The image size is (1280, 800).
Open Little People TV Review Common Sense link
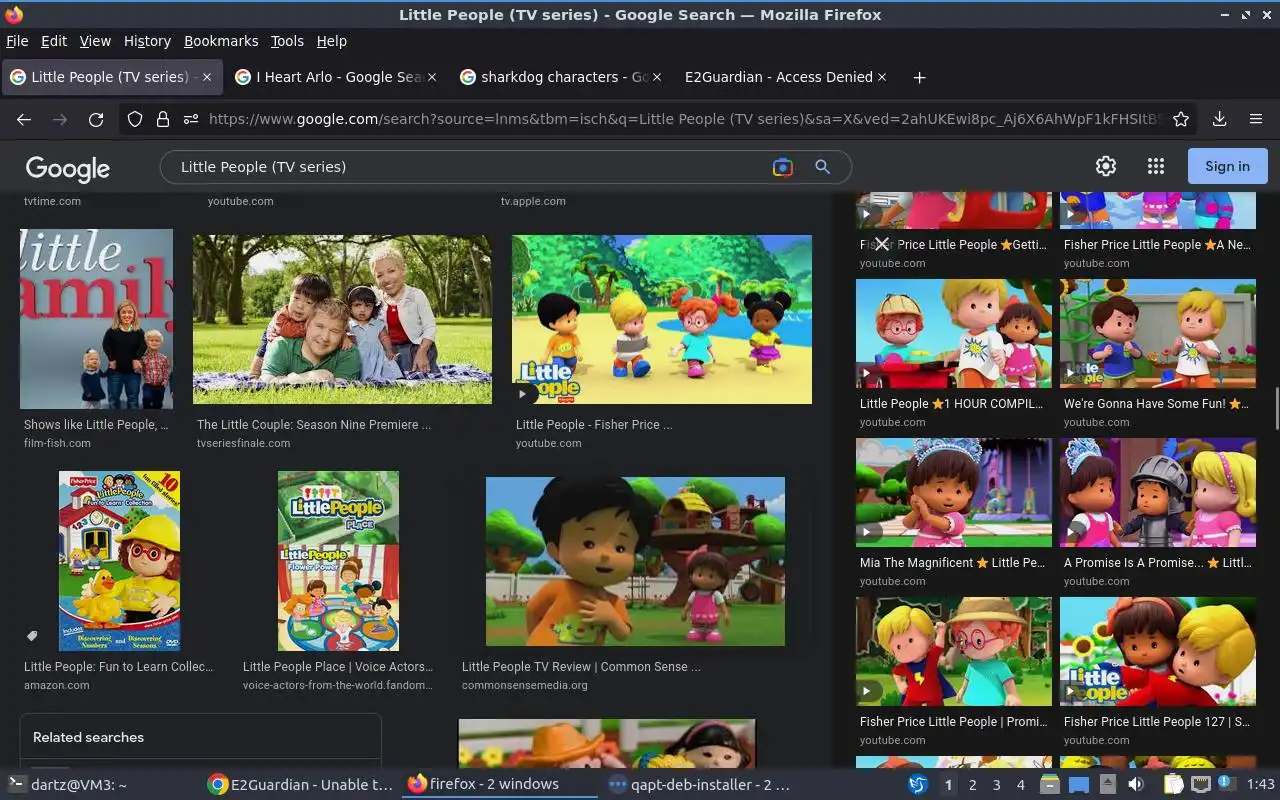point(581,667)
